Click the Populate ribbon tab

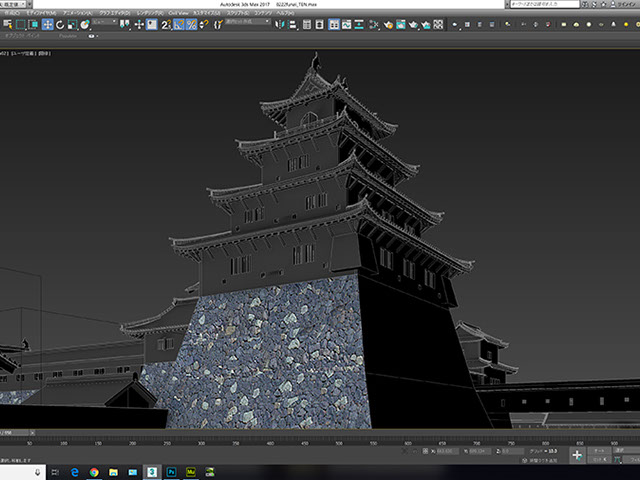pyautogui.click(x=69, y=36)
